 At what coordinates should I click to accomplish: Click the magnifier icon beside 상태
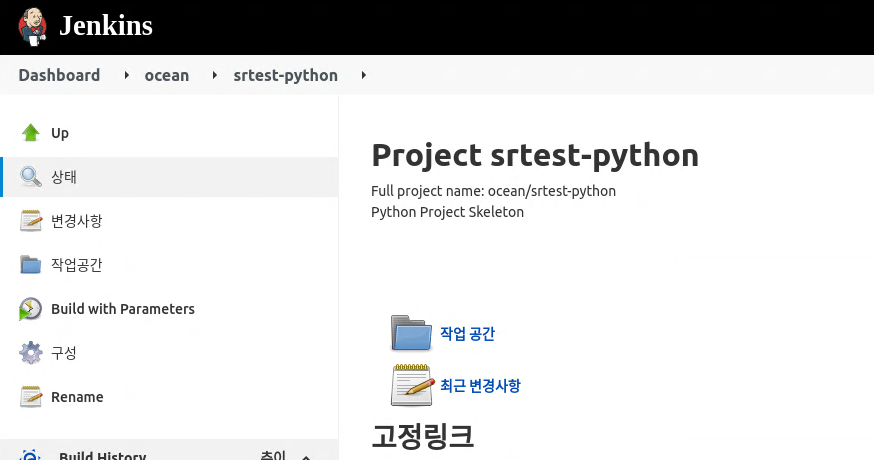31,177
